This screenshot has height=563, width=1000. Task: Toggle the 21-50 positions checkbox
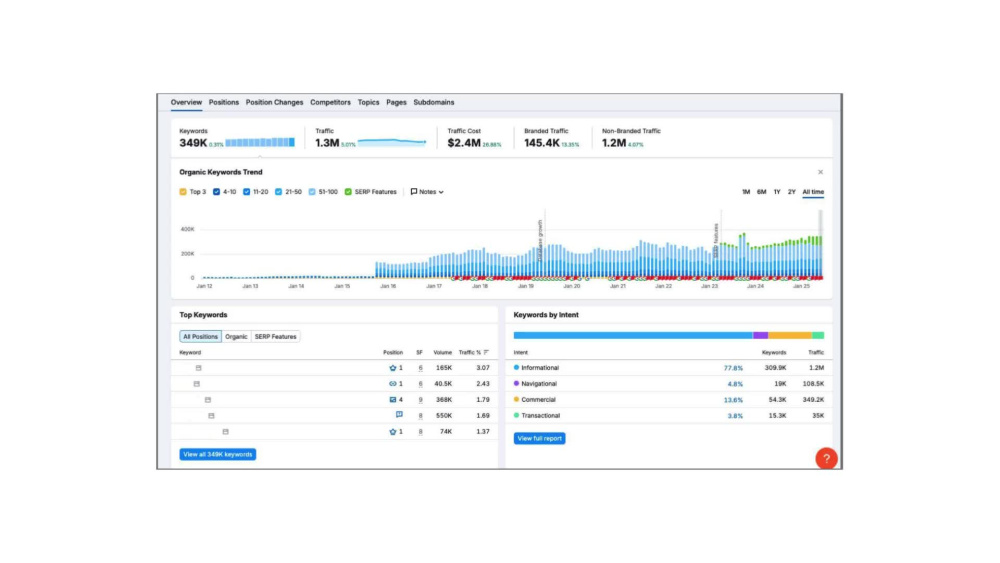click(278, 191)
